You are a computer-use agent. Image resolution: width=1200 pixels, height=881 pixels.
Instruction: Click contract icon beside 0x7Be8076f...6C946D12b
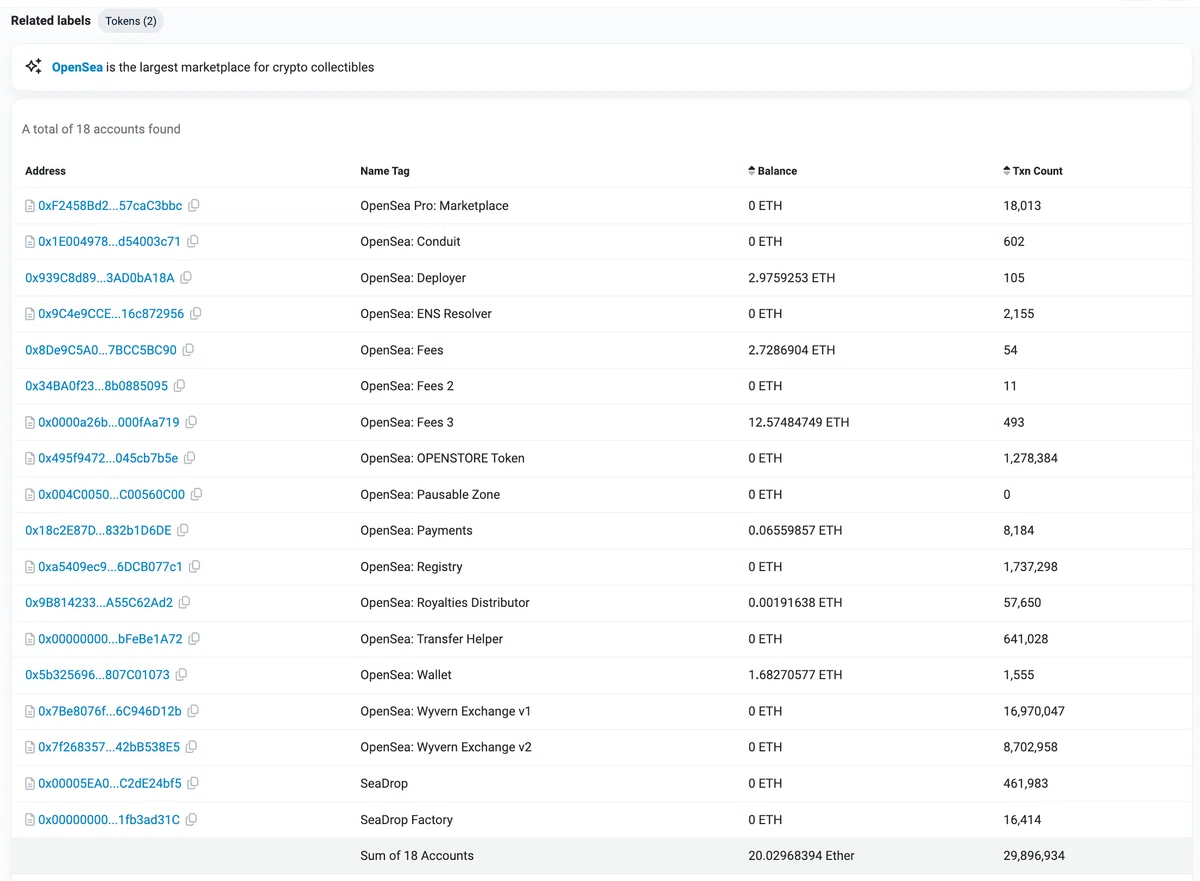coord(30,711)
